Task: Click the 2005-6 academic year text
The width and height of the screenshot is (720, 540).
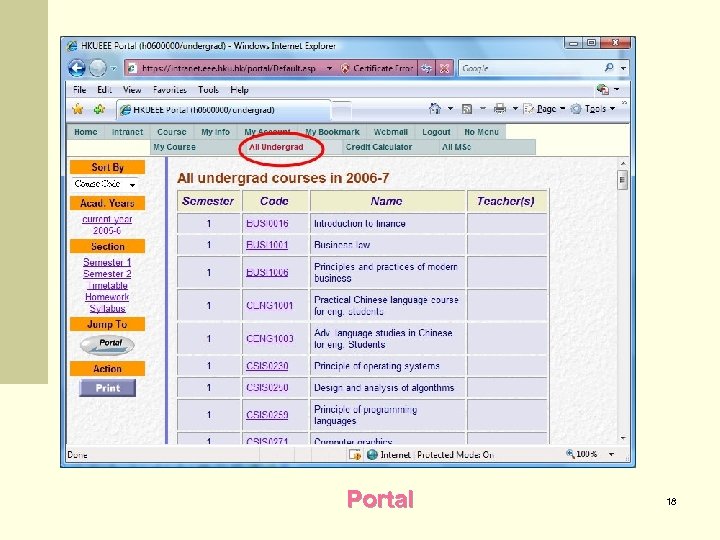Action: pyautogui.click(x=107, y=231)
